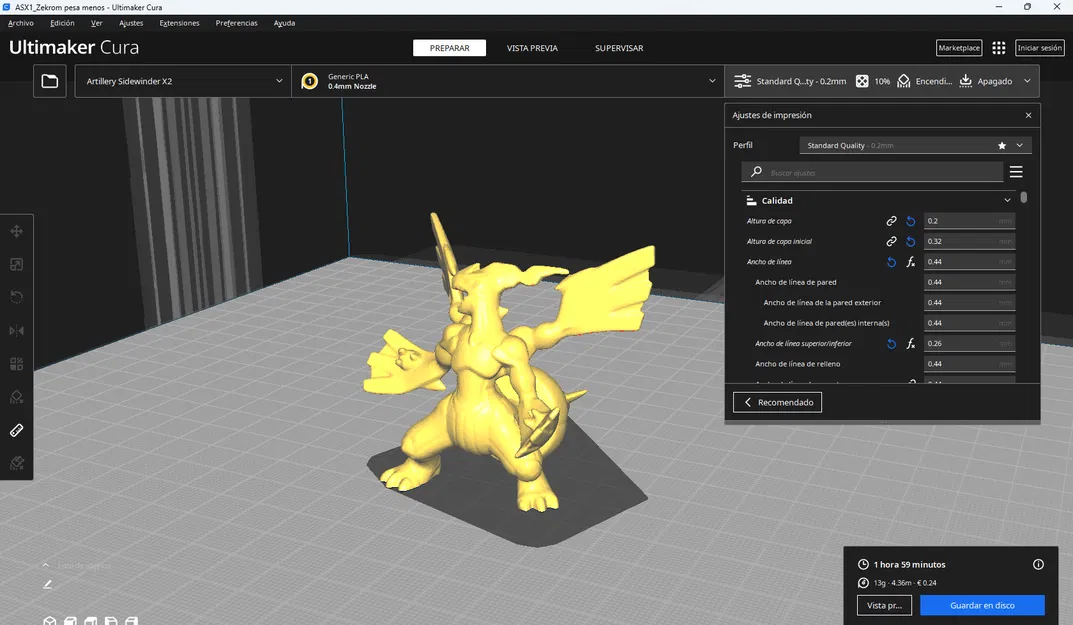Open the file folder icon
The width and height of the screenshot is (1073, 625).
pos(49,81)
